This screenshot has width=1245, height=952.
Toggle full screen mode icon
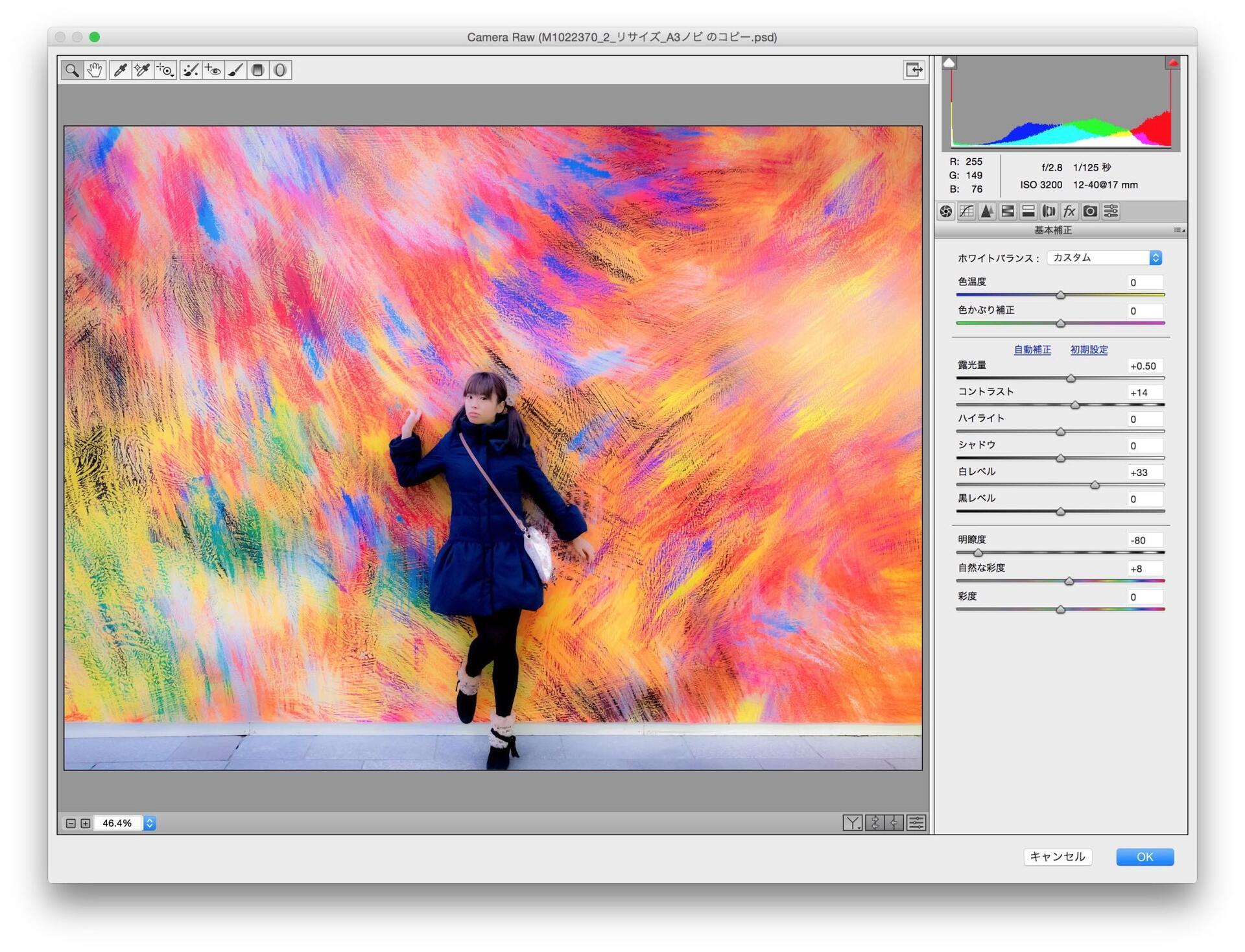point(914,69)
